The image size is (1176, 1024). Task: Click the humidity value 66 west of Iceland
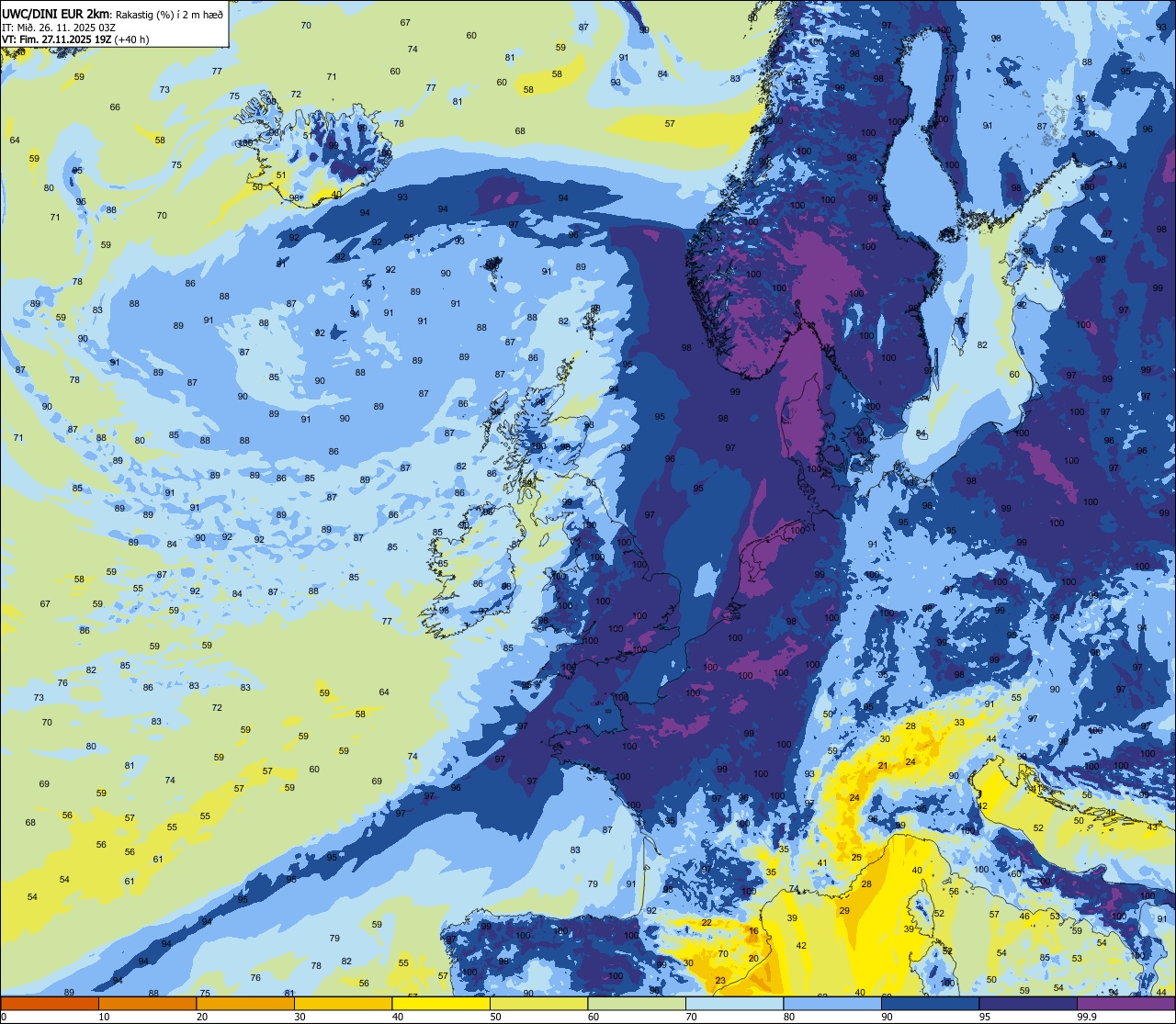(x=115, y=107)
